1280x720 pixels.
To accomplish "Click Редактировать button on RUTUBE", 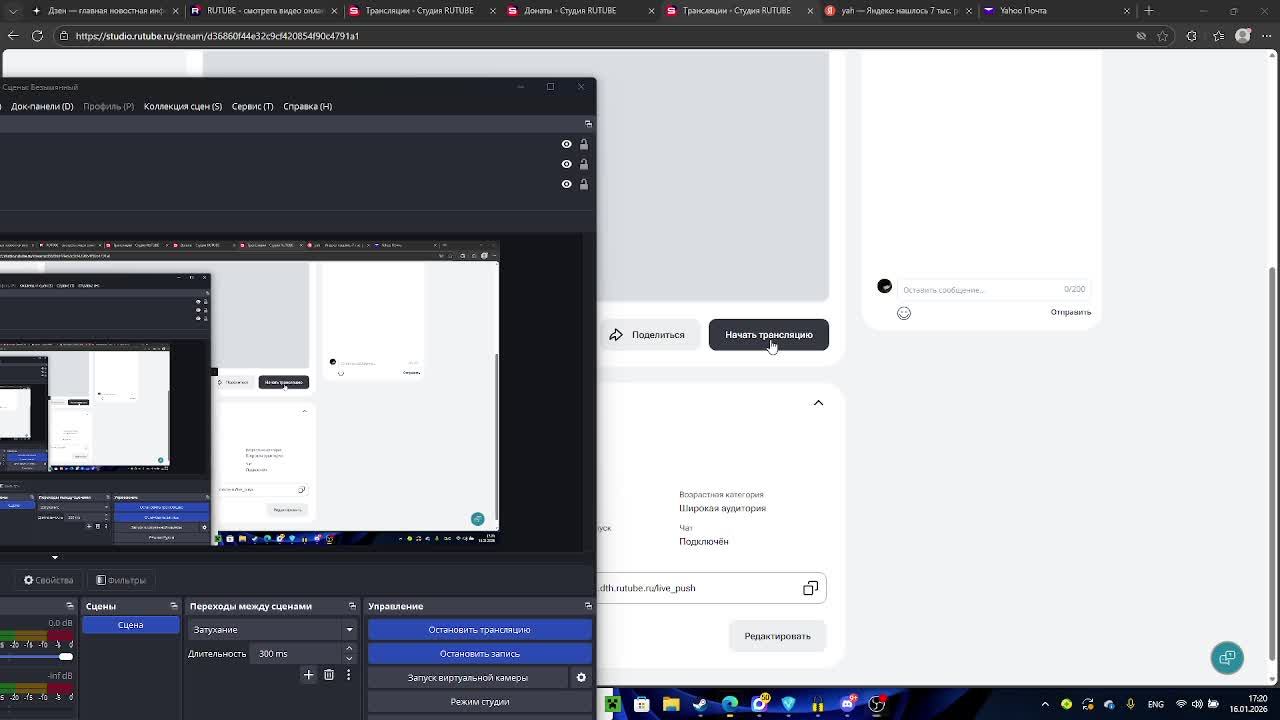I will (x=777, y=636).
